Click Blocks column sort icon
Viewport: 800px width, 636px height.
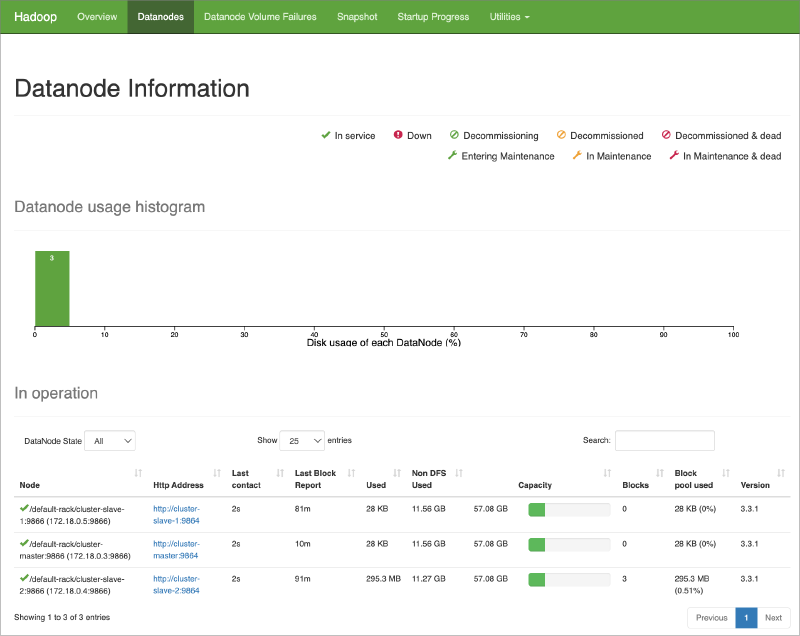tap(659, 473)
